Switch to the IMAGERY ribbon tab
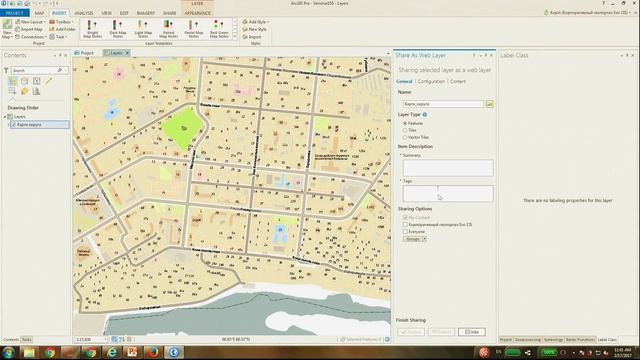 (x=146, y=13)
